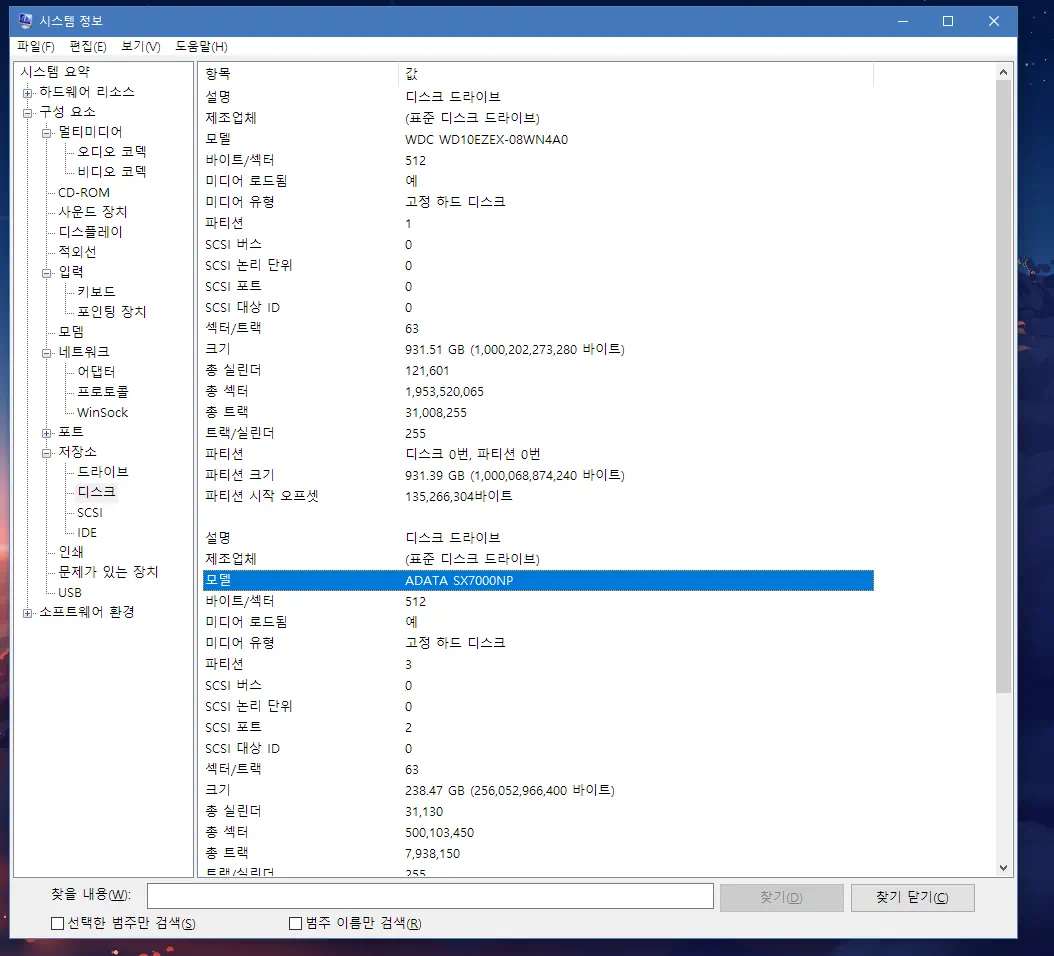This screenshot has height=956, width=1054.
Task: Open the 도움말(H) menu
Action: click(x=201, y=46)
